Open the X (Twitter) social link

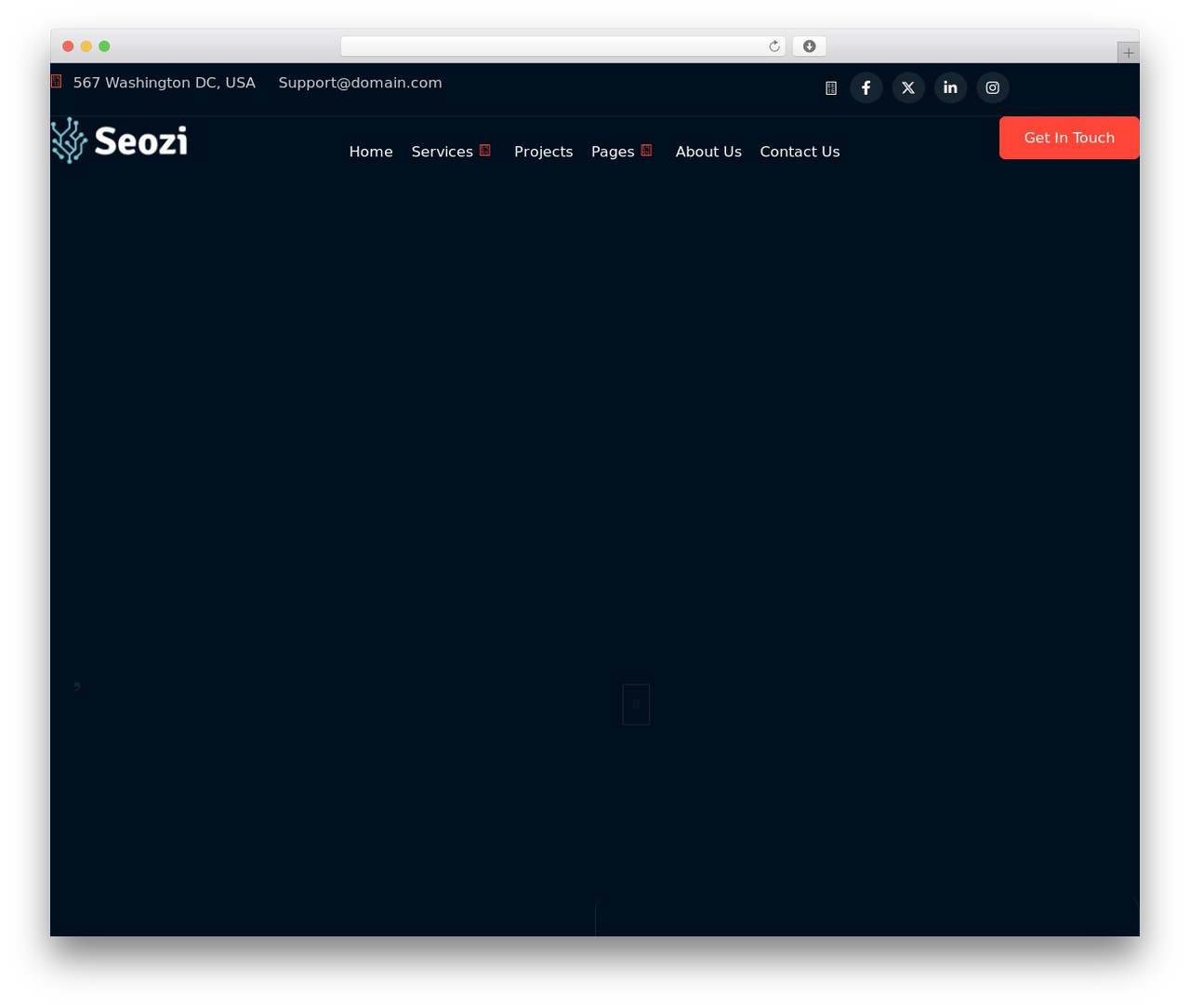pyautogui.click(x=908, y=87)
